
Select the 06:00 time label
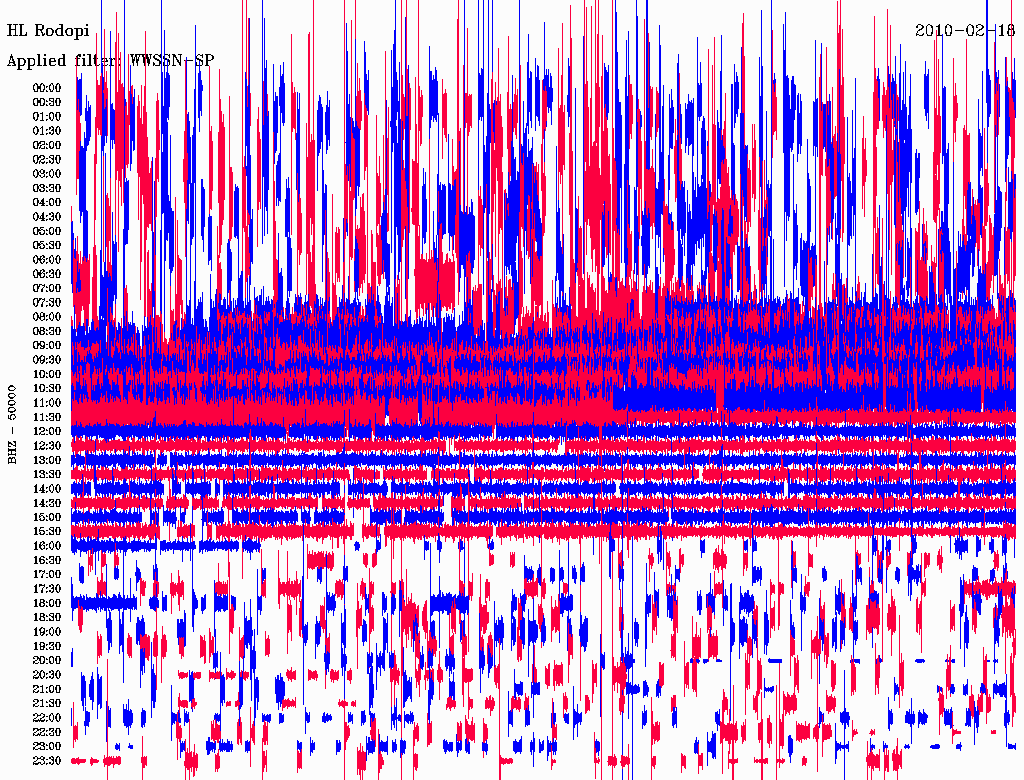click(x=47, y=260)
